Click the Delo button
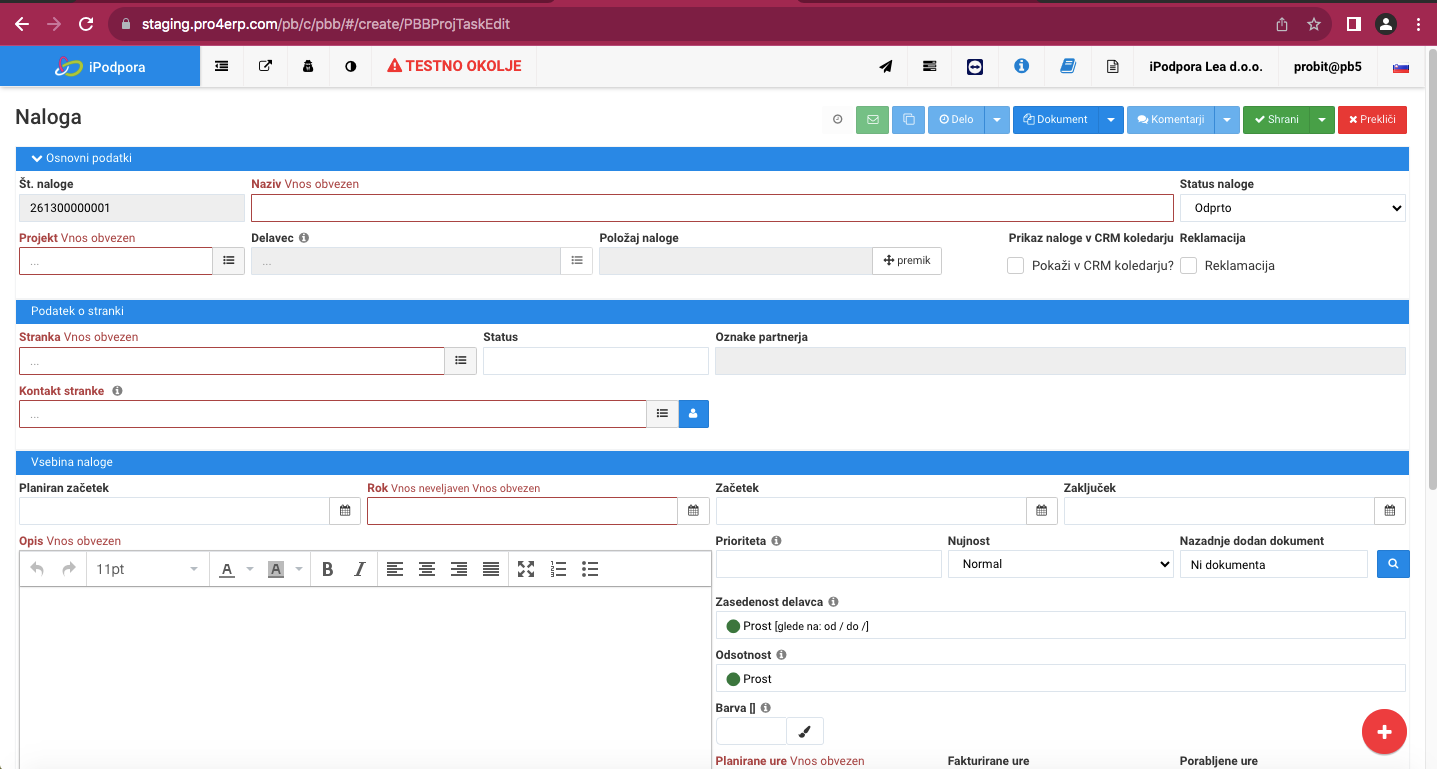This screenshot has width=1437, height=769. [x=956, y=120]
